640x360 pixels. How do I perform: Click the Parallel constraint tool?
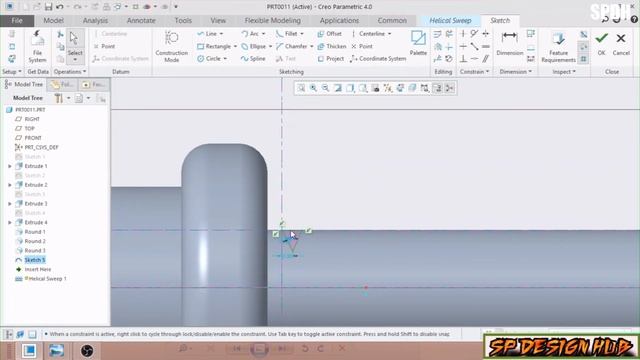click(x=486, y=59)
